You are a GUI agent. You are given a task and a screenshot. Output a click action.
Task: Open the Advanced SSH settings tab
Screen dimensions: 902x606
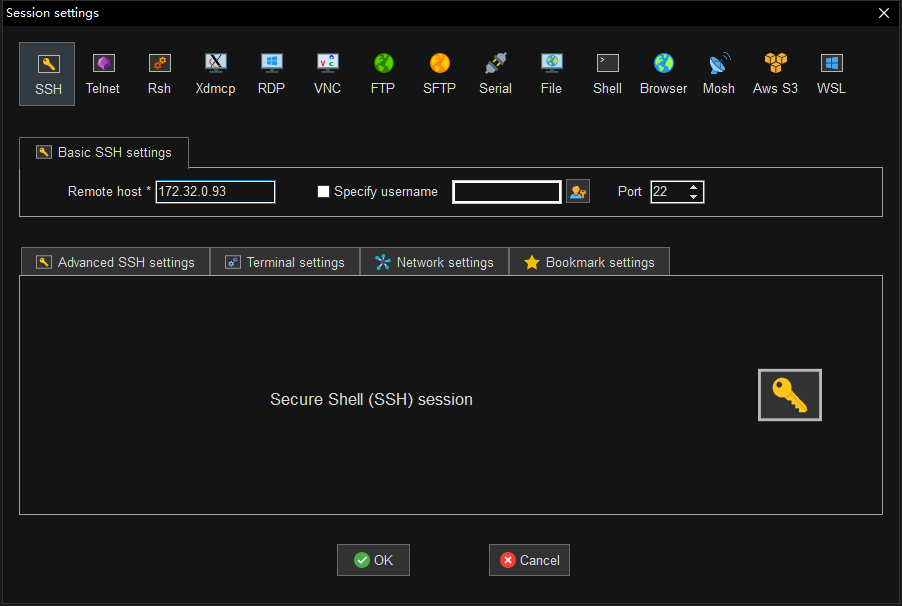[116, 262]
